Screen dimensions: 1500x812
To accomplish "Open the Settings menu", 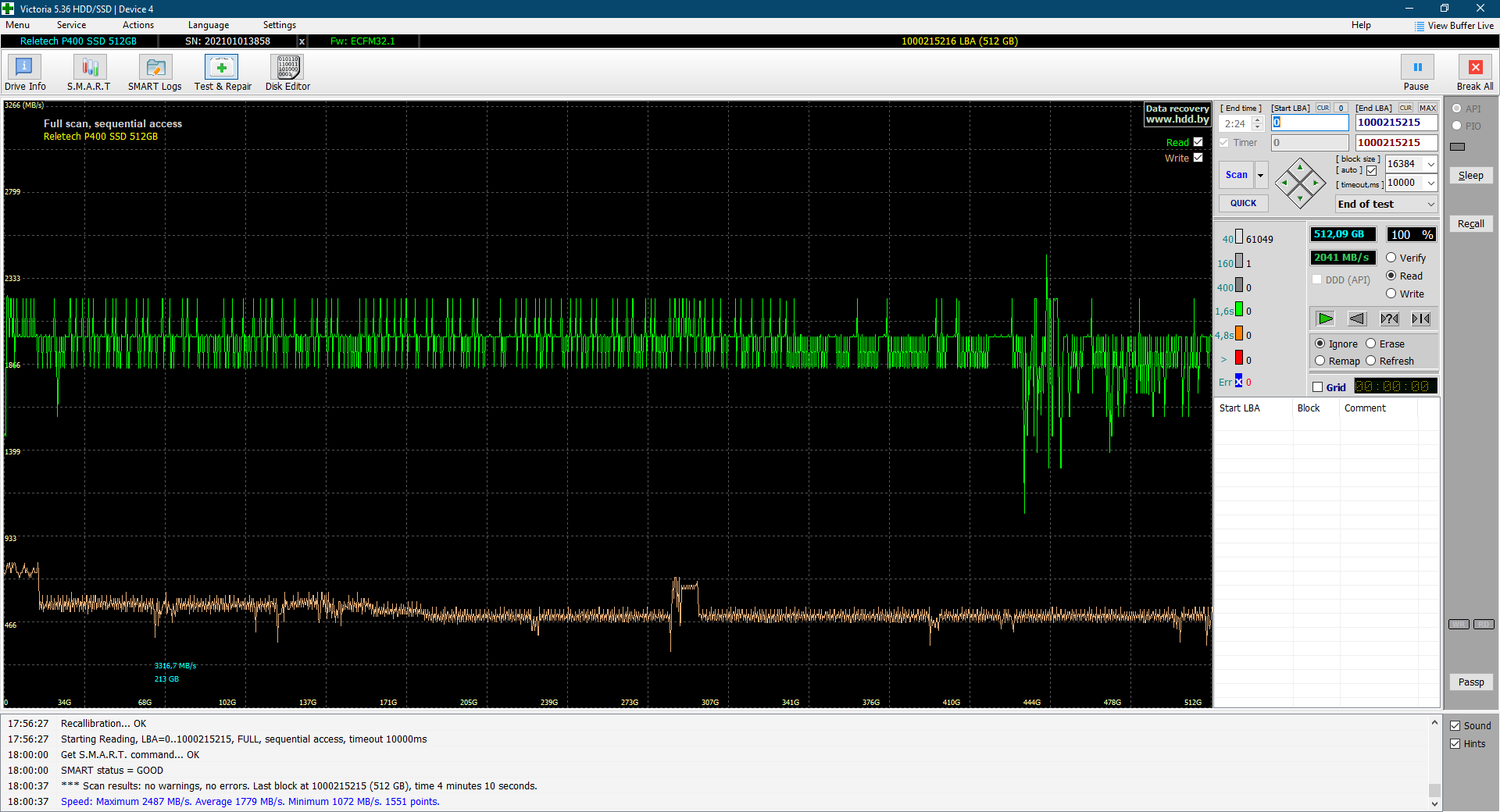I will click(x=280, y=25).
